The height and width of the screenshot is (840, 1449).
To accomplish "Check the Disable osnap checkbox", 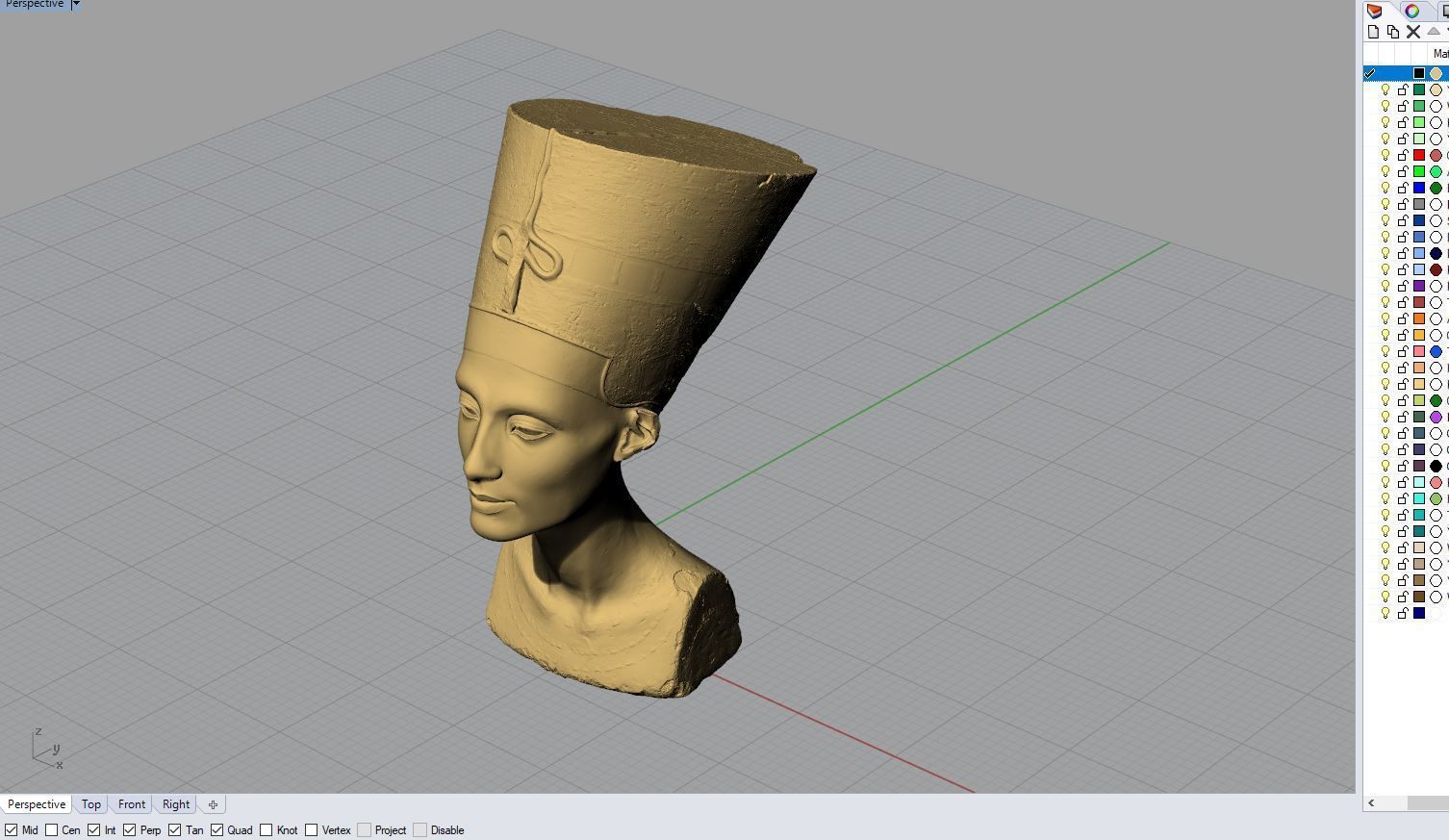I will point(419,829).
